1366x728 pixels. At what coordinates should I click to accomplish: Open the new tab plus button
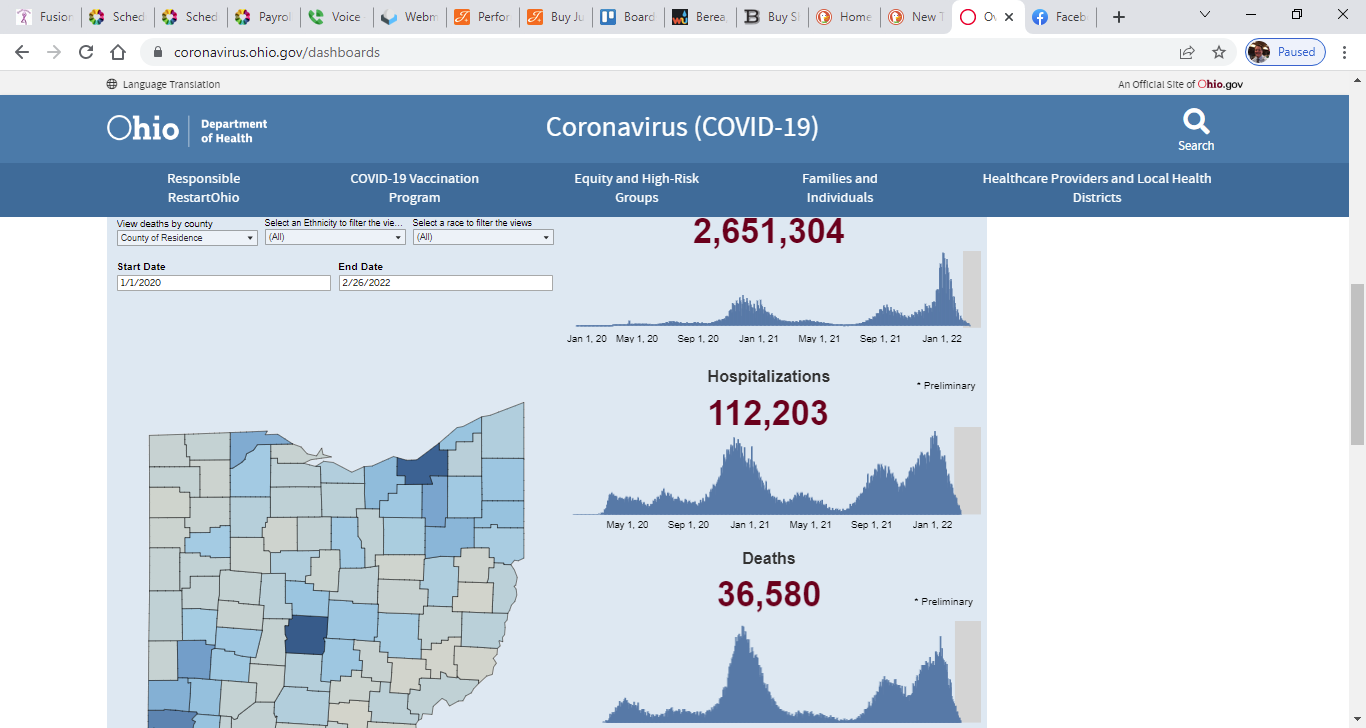point(1119,17)
